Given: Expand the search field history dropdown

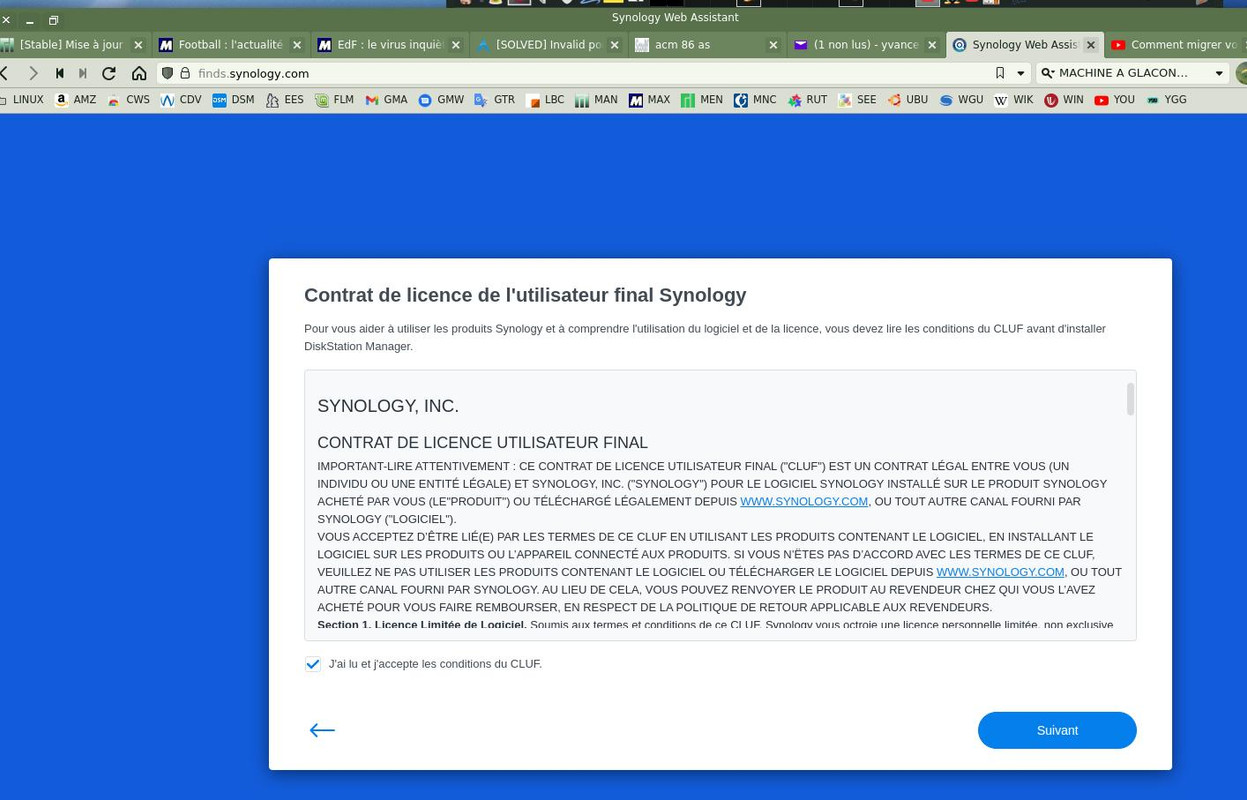Looking at the screenshot, I should (1219, 73).
